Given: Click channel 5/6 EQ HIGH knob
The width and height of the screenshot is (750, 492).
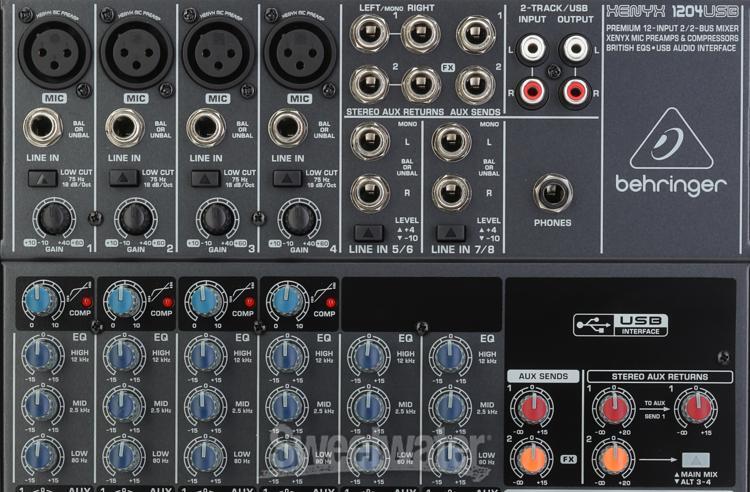Looking at the screenshot, I should [368, 356].
